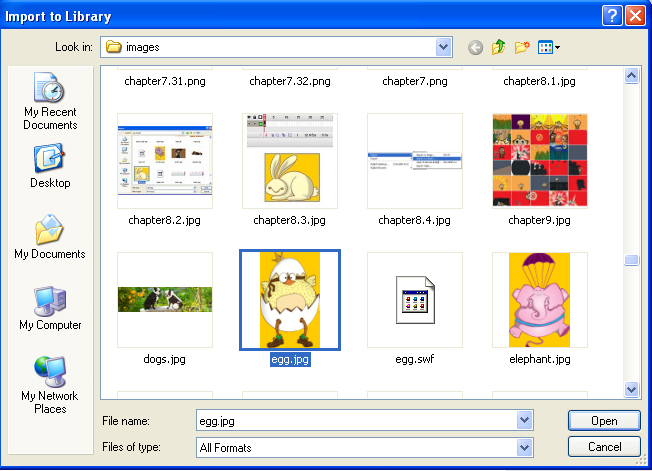Select the chapter9.jpg collage thumbnail

[540, 161]
